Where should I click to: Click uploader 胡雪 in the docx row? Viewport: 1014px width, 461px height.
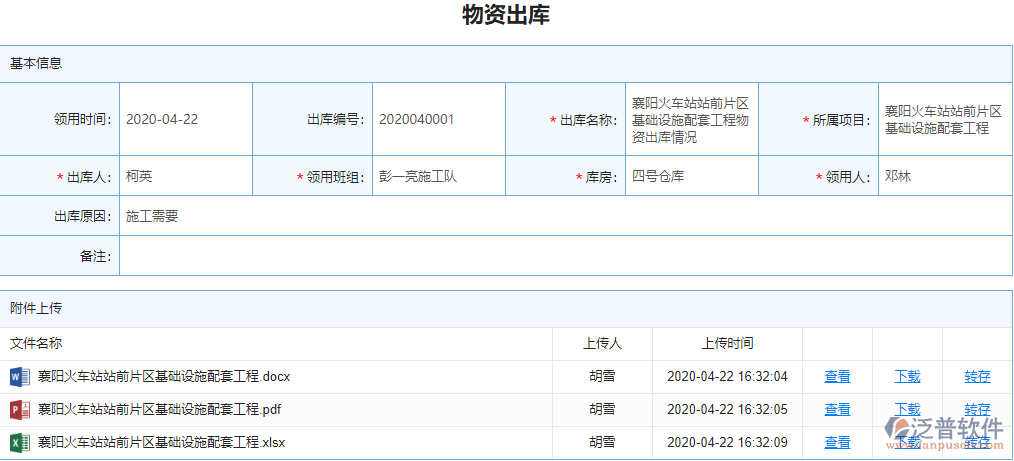click(x=602, y=376)
